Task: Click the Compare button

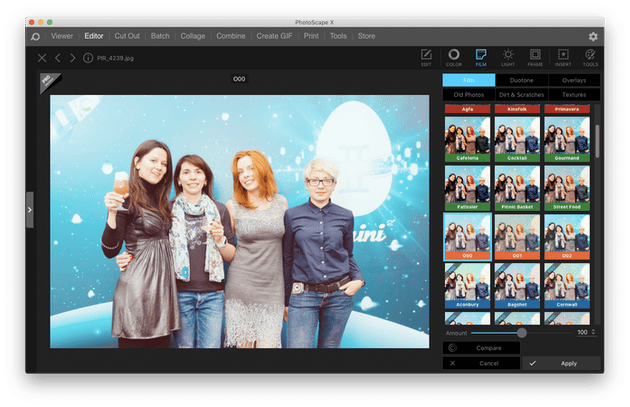Action: click(481, 348)
